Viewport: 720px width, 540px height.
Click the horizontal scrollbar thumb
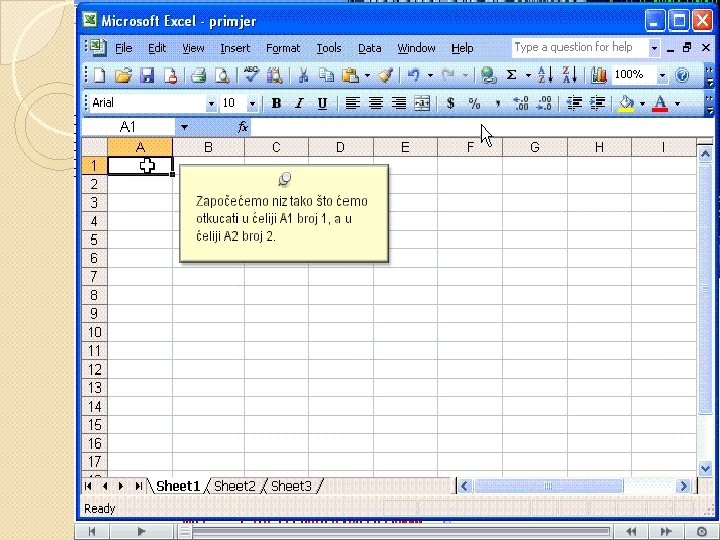(x=548, y=486)
